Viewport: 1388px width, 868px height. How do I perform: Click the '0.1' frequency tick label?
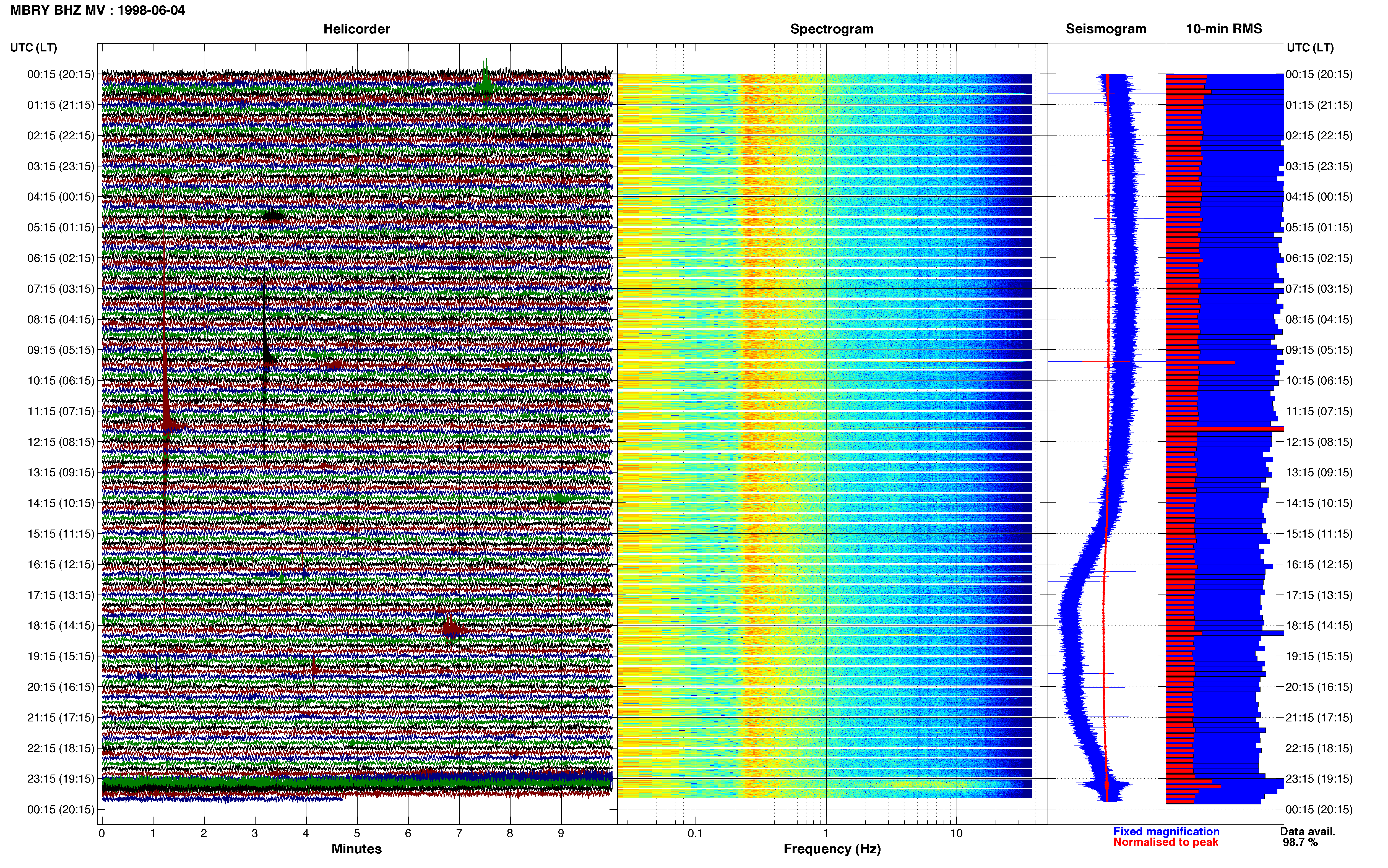click(x=695, y=833)
